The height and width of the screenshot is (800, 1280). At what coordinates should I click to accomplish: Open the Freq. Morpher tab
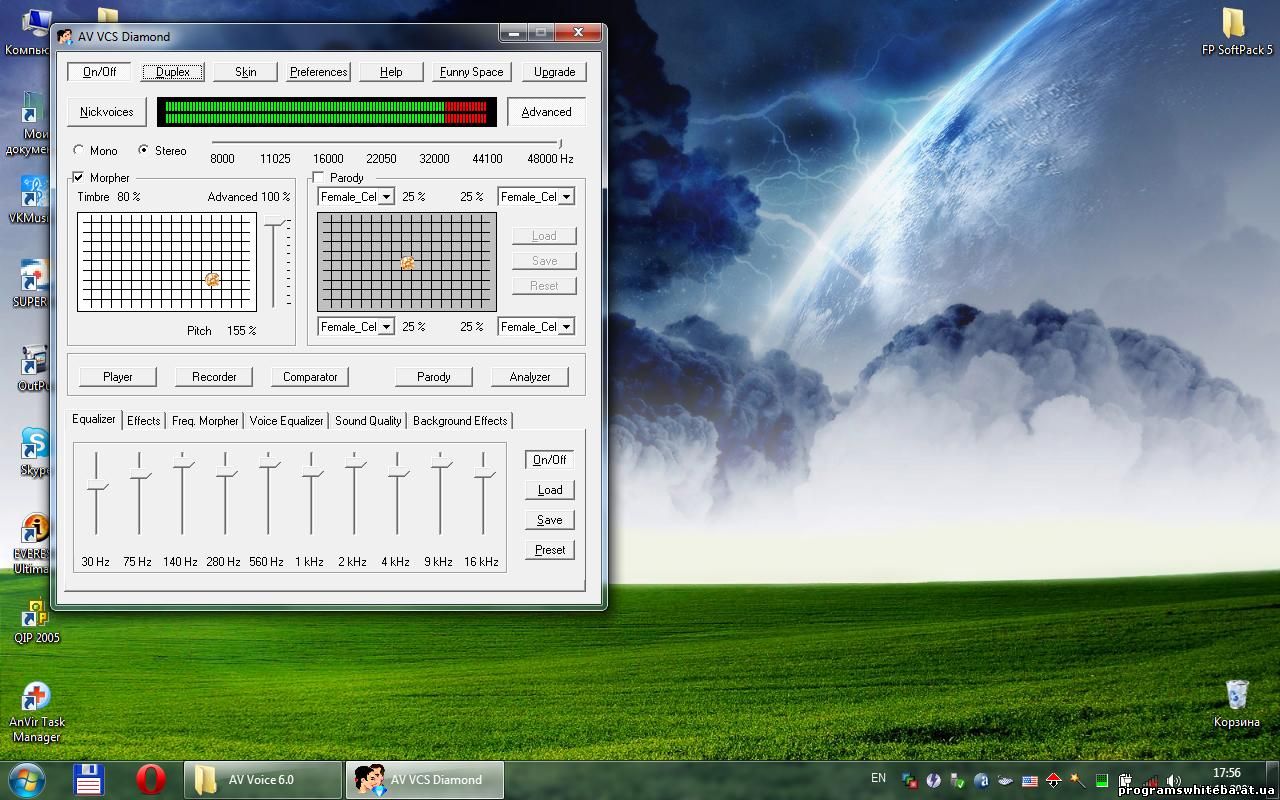pos(205,421)
